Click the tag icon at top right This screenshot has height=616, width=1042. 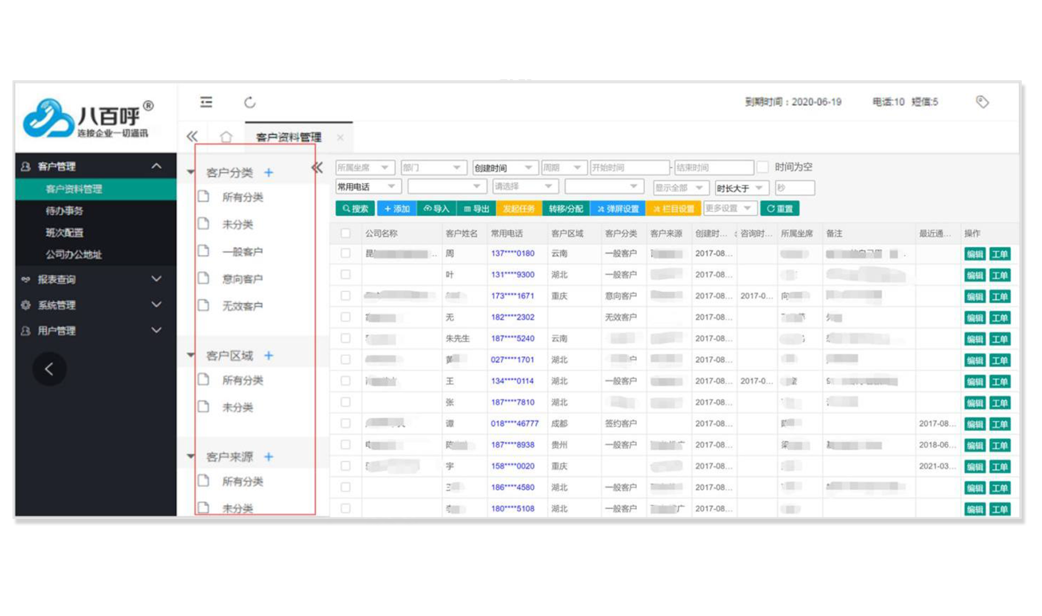[x=982, y=102]
